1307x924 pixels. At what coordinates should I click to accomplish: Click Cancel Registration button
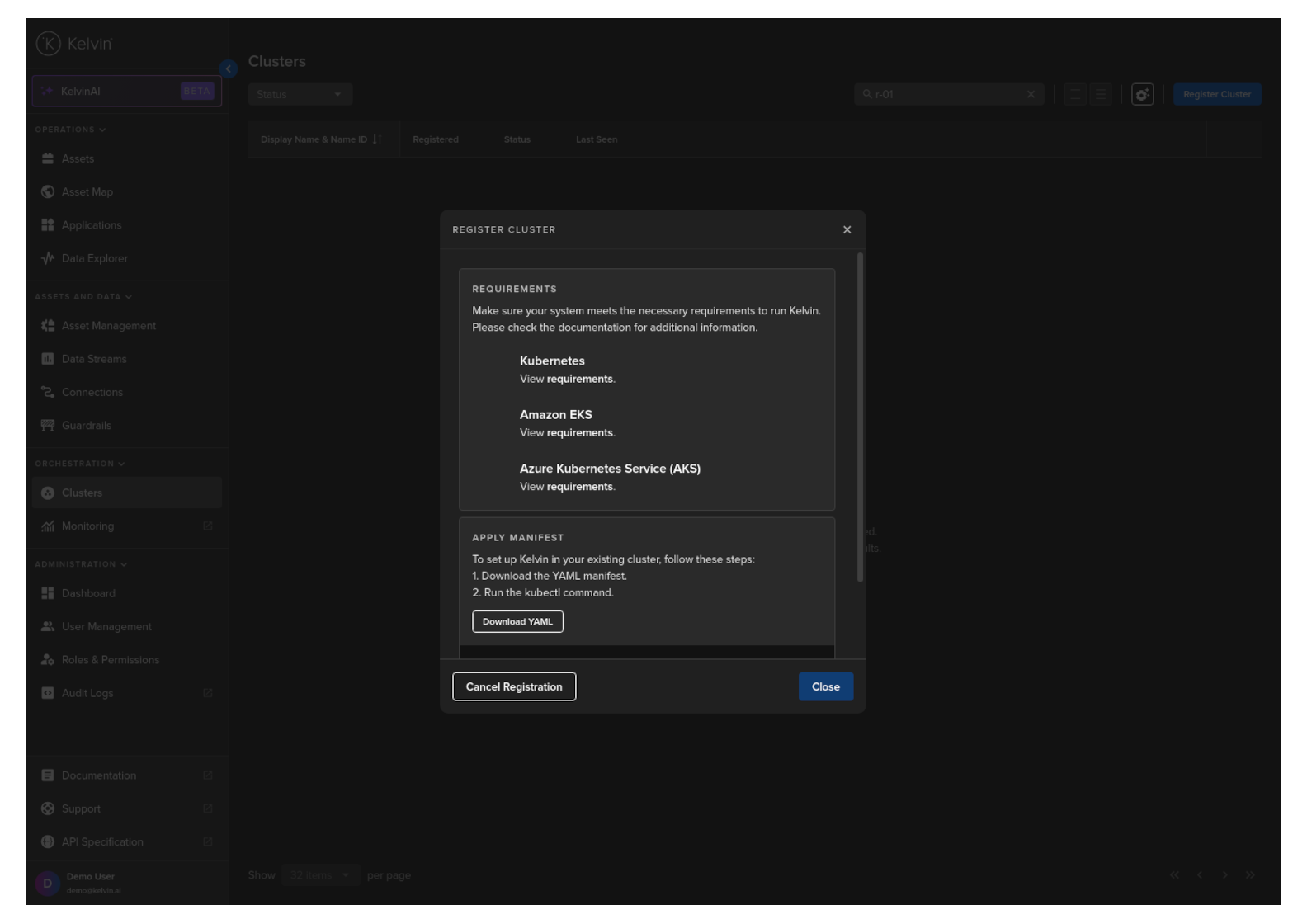(514, 687)
